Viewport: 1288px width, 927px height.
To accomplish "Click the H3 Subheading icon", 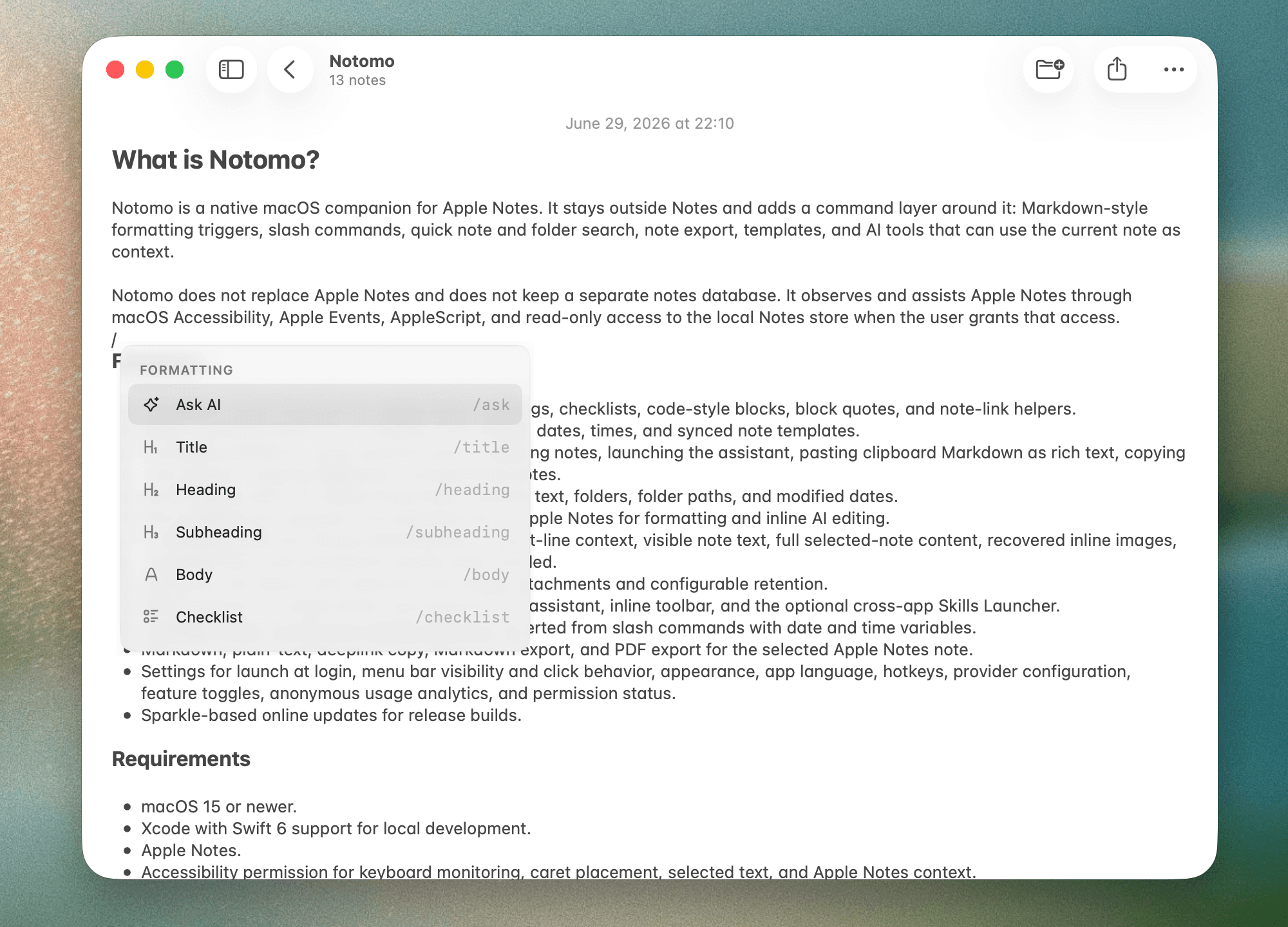I will pos(151,532).
